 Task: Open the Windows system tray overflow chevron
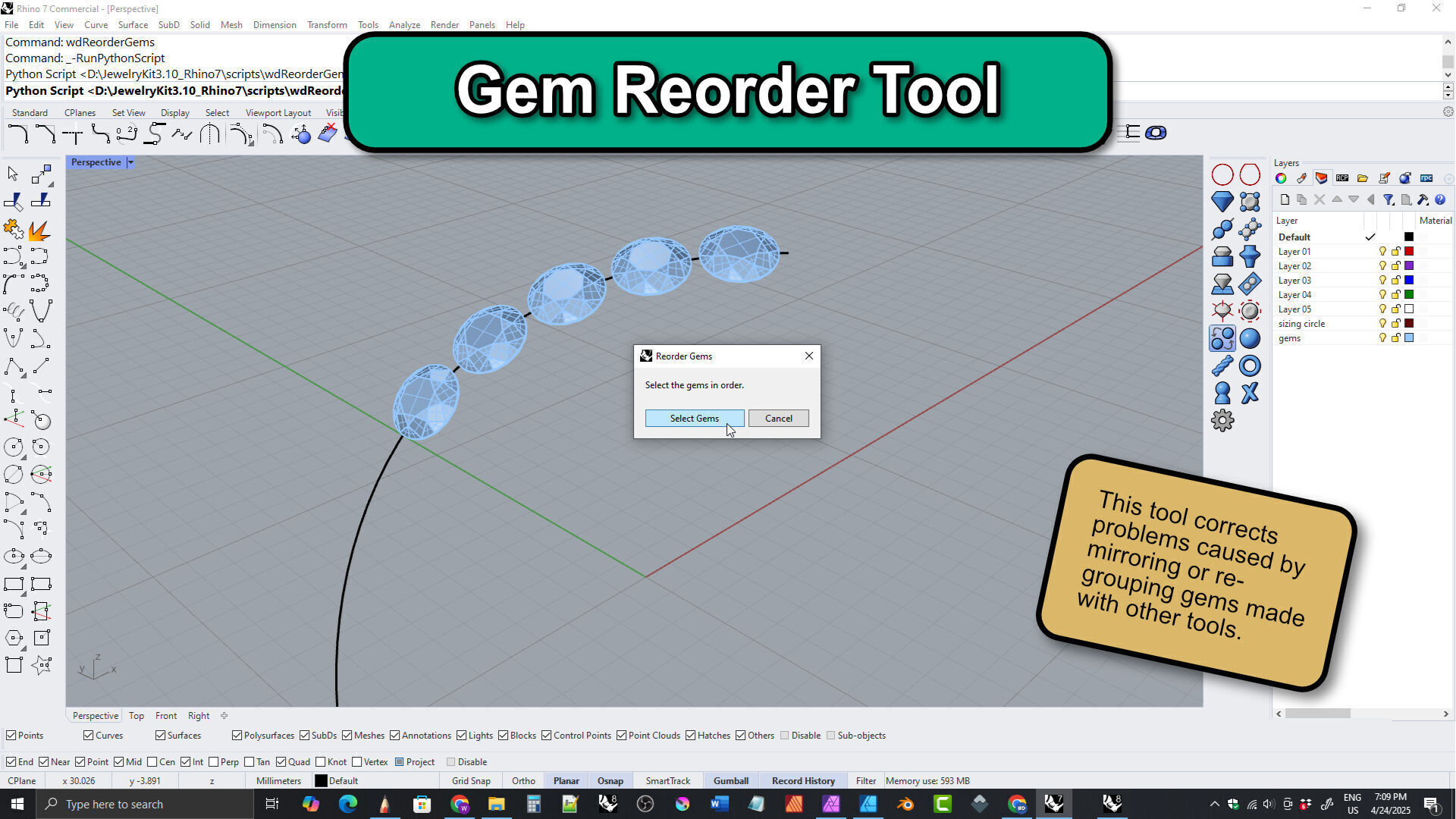(1214, 804)
